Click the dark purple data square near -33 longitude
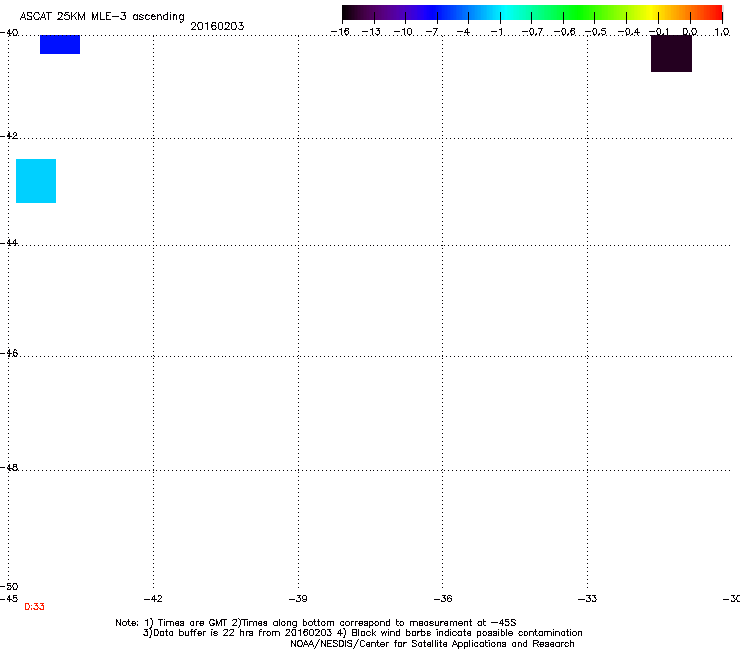Screen dimensions: 740x650 (x=671, y=53)
